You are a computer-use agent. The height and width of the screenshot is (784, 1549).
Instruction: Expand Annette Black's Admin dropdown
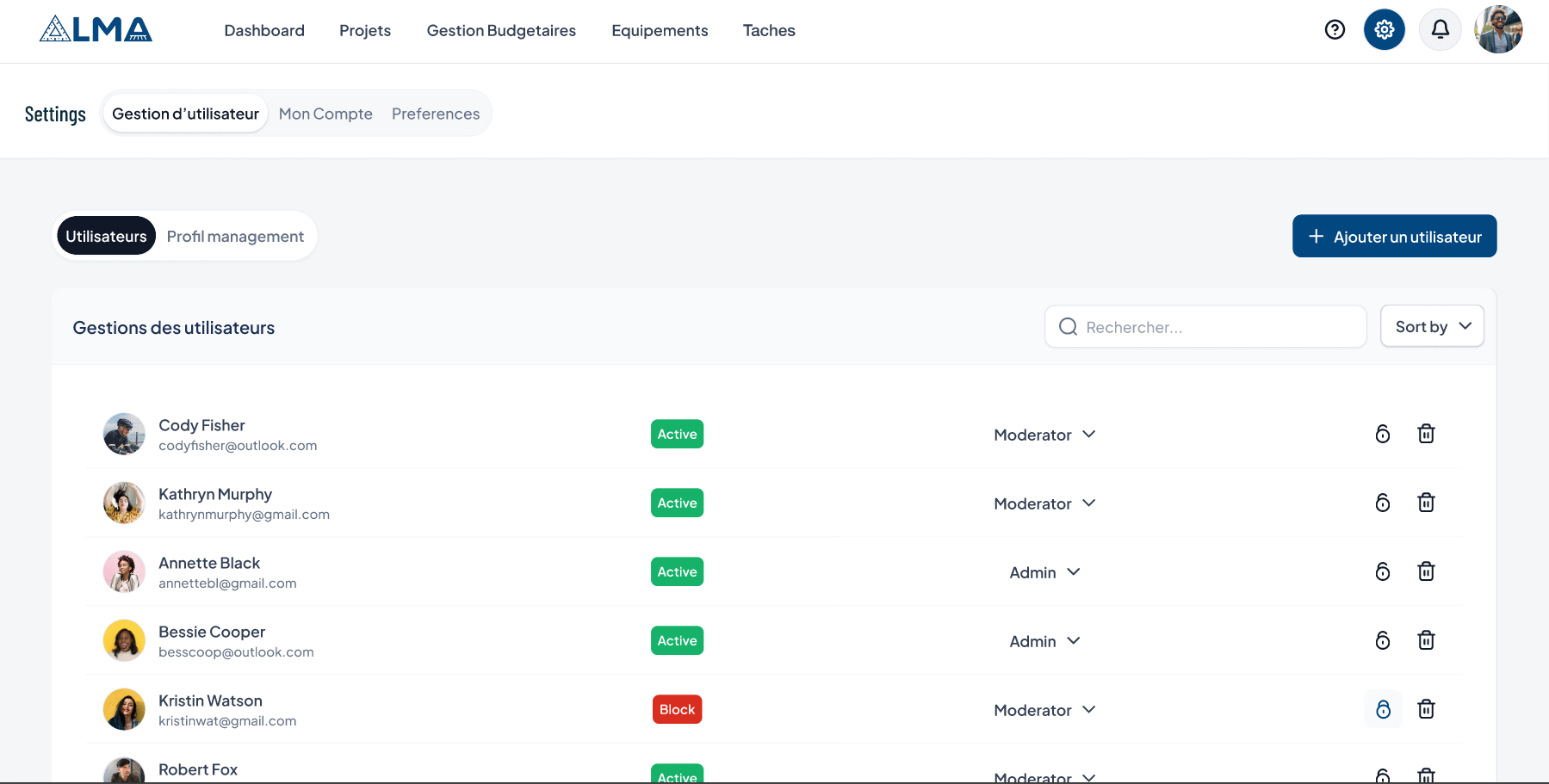[1044, 571]
